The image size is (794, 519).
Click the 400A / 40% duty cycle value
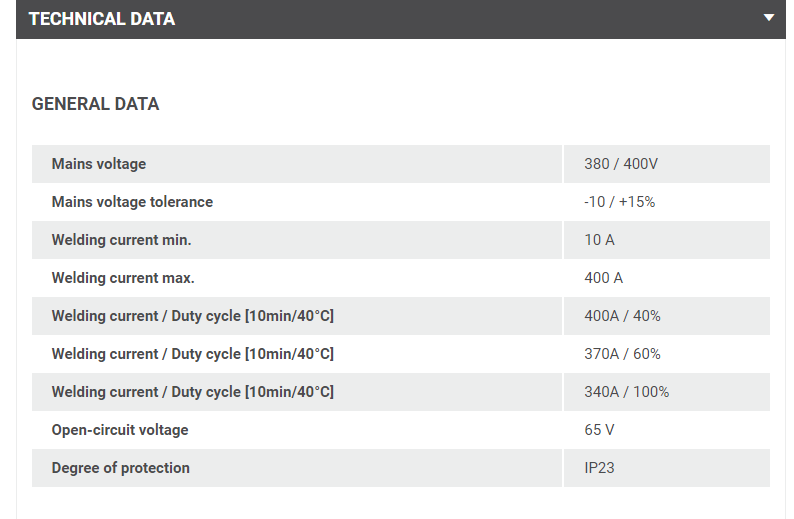(x=622, y=316)
